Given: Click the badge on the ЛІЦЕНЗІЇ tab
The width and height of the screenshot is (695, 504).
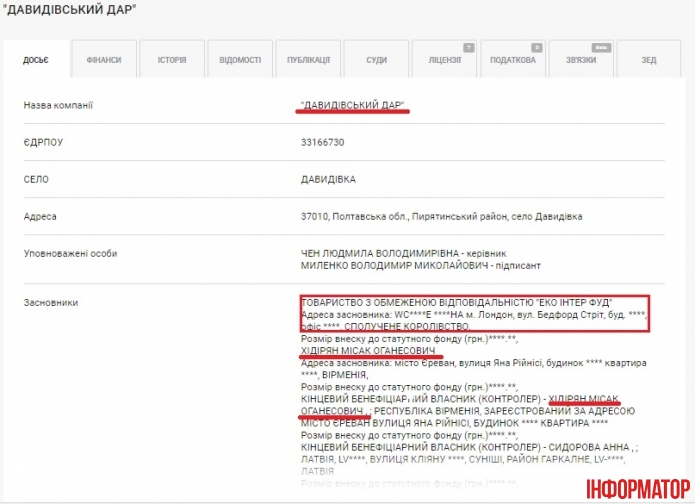Looking at the screenshot, I should [469, 47].
